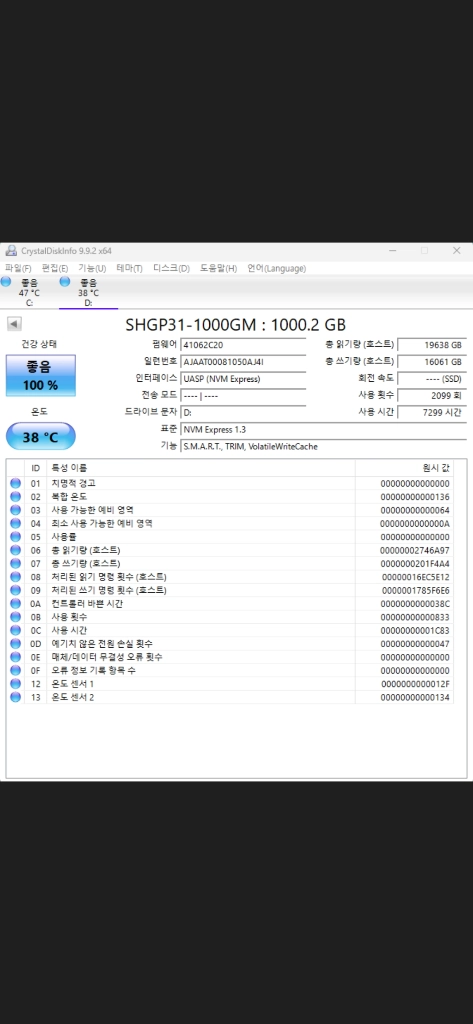Open the 도움말(H) menu
This screenshot has width=473, height=1024.
coord(218,268)
